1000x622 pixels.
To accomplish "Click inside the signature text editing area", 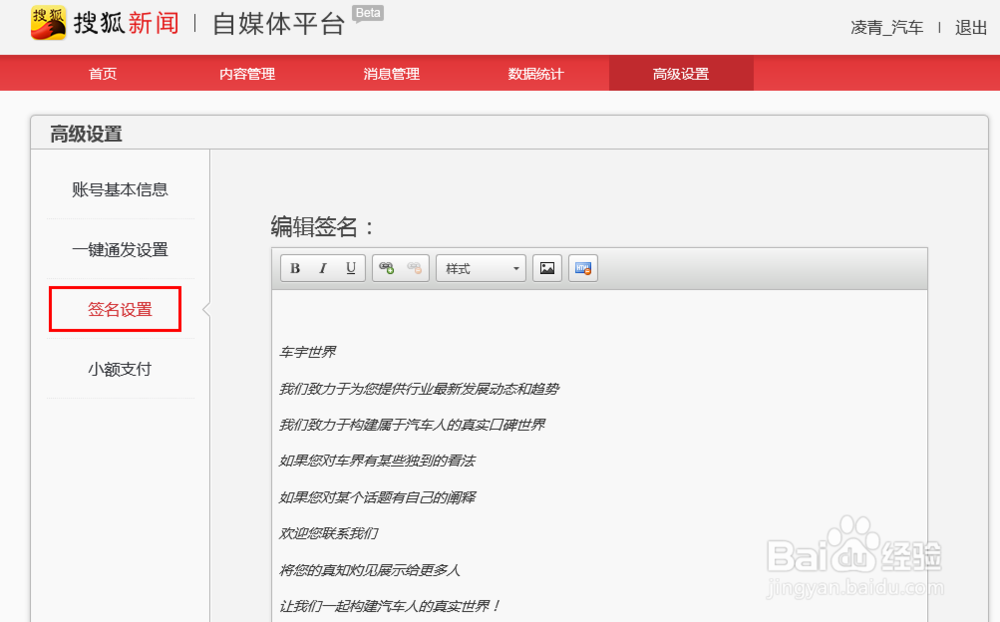I will click(600, 450).
